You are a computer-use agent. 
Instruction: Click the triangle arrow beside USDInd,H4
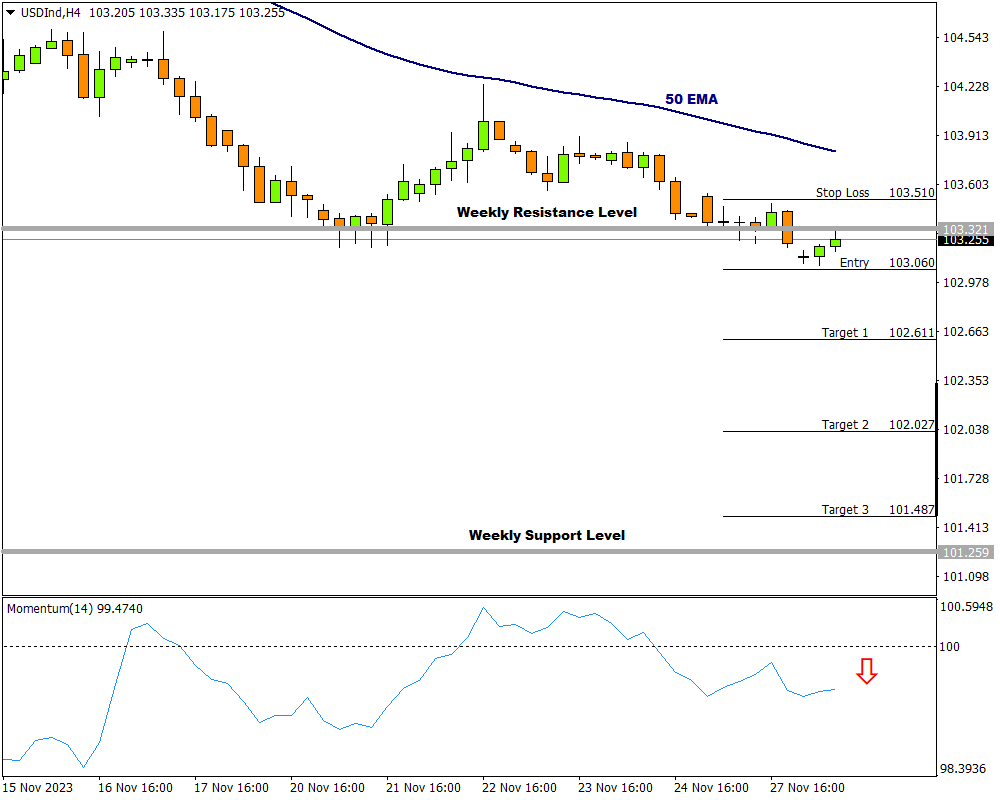click(11, 13)
